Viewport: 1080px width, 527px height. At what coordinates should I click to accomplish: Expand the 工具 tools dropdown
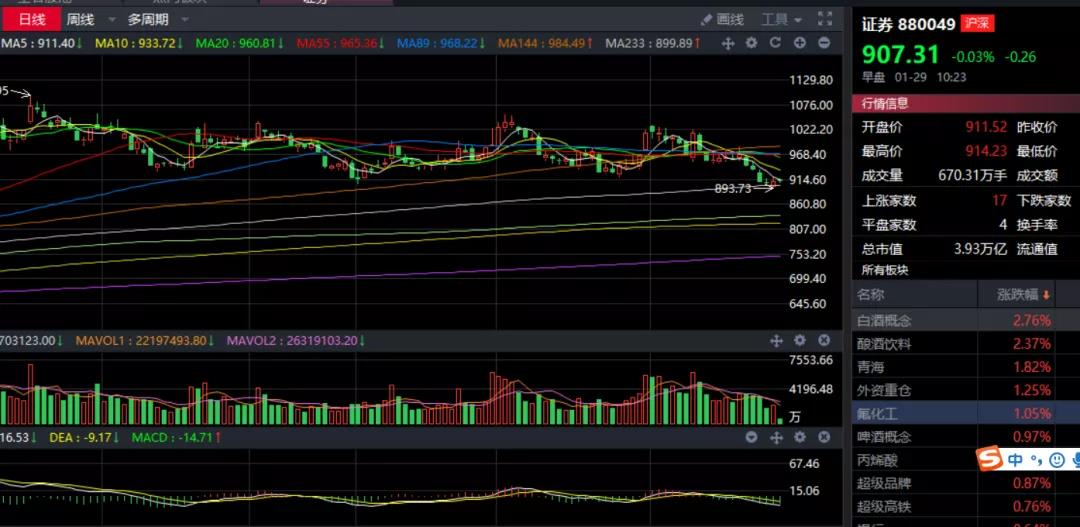(x=781, y=19)
